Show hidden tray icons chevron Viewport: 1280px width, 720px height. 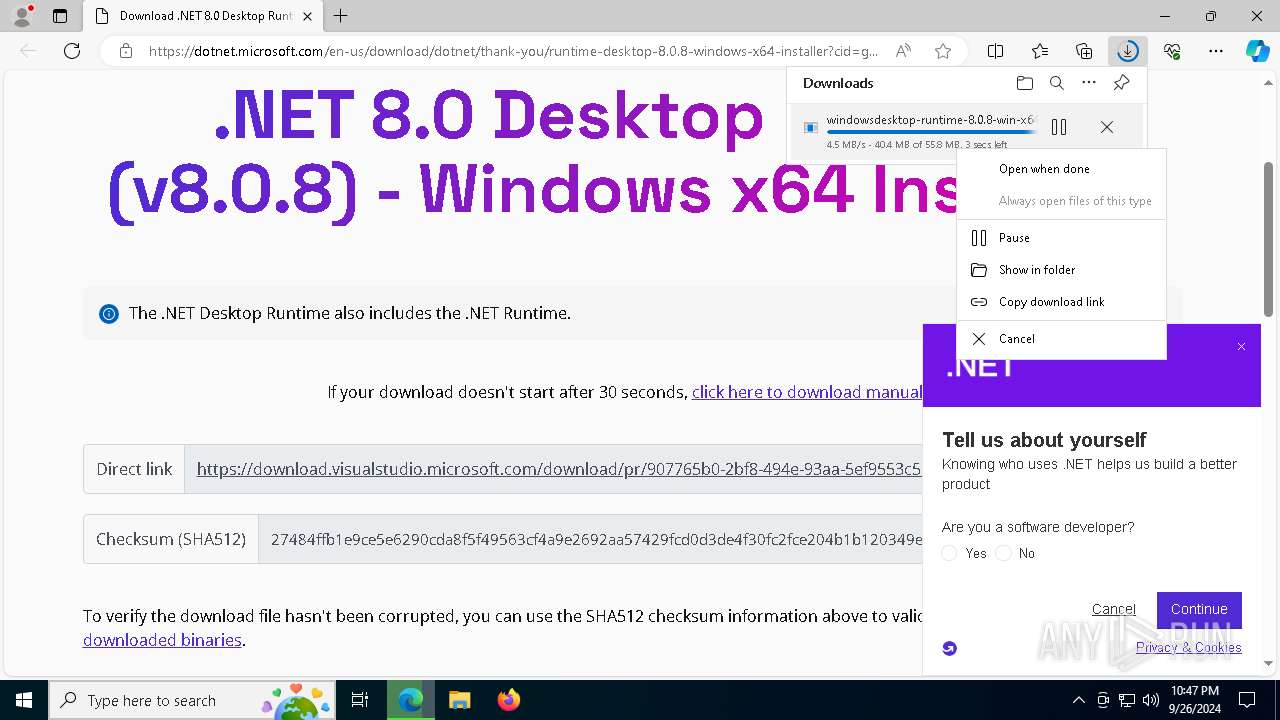tap(1078, 700)
